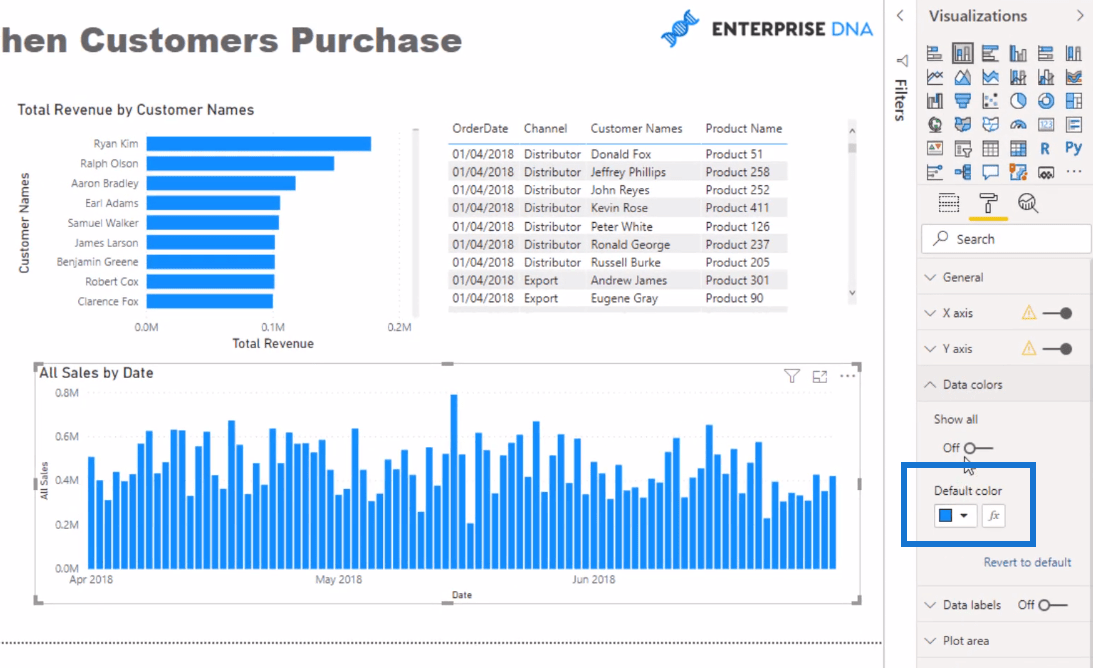This screenshot has height=668, width=1093.
Task: Select the Clustered column chart visual
Action: pos(1018,53)
